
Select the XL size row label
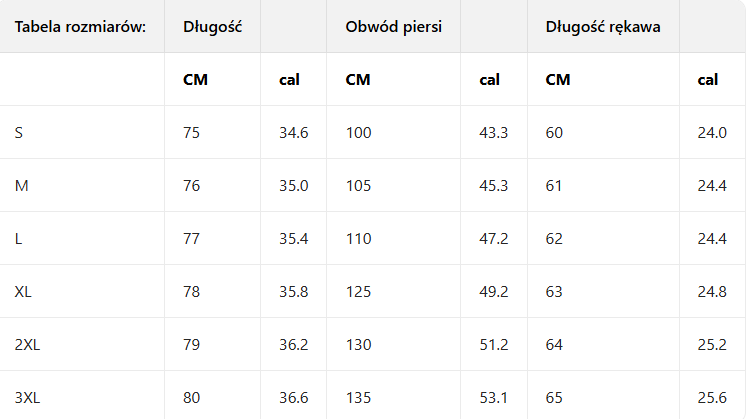(x=23, y=291)
